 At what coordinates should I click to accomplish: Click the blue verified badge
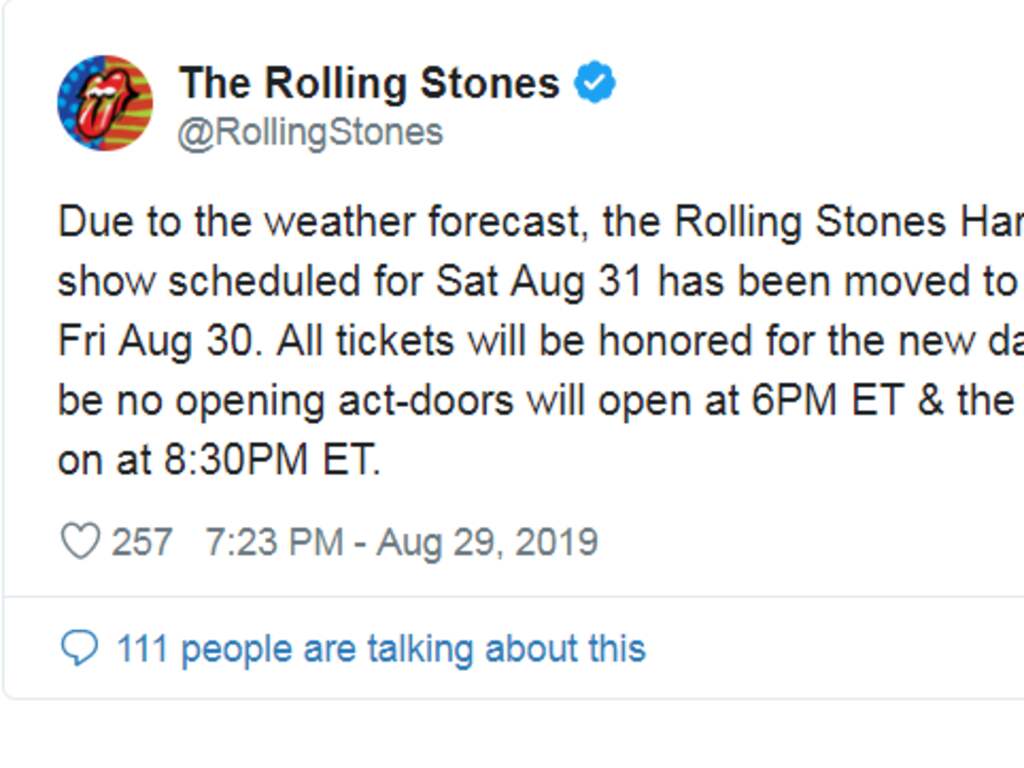[x=594, y=82]
